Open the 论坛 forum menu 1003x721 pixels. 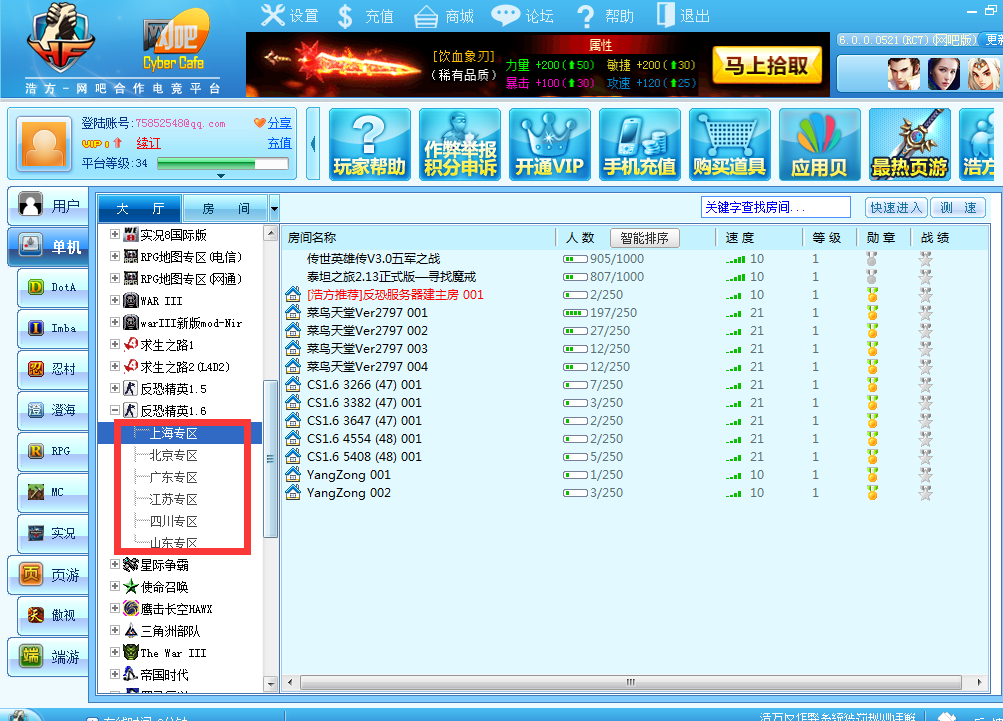pyautogui.click(x=522, y=16)
